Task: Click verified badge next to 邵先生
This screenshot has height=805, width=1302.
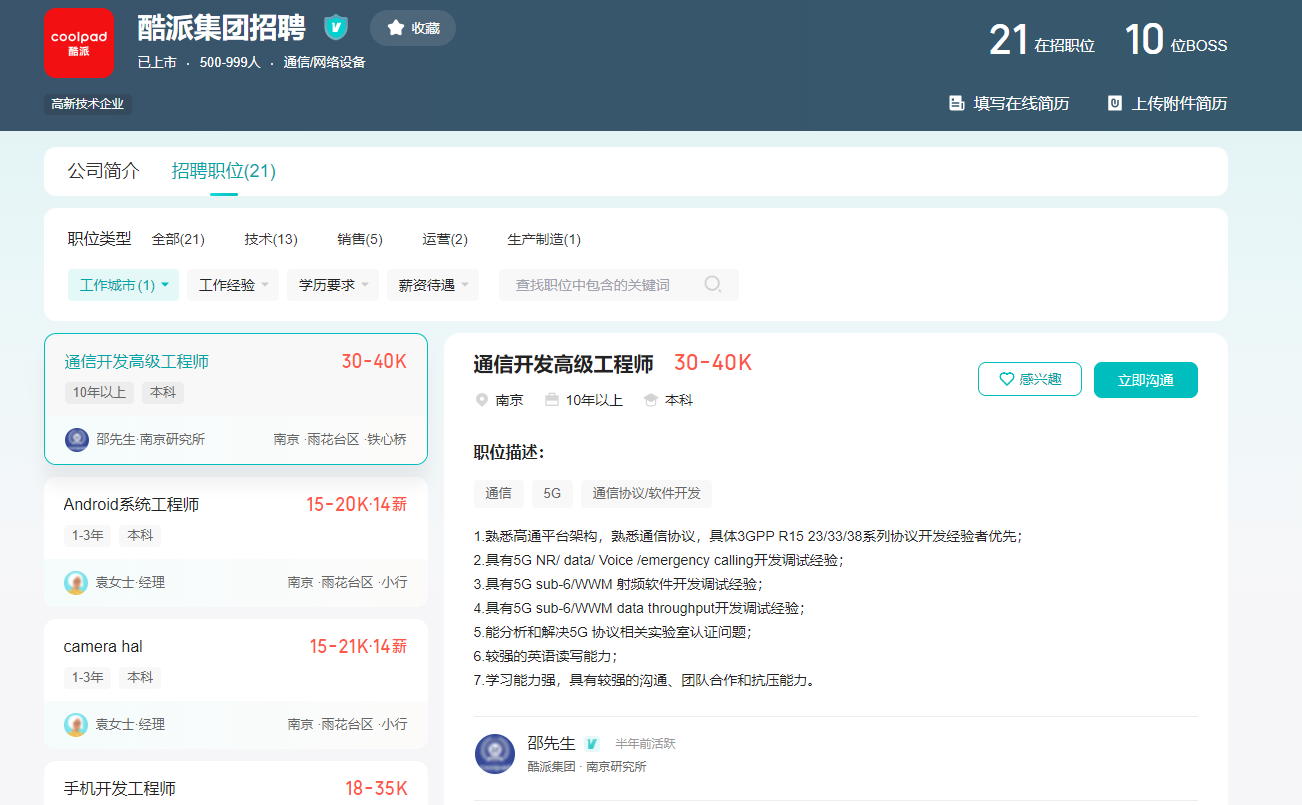Action: pos(591,744)
